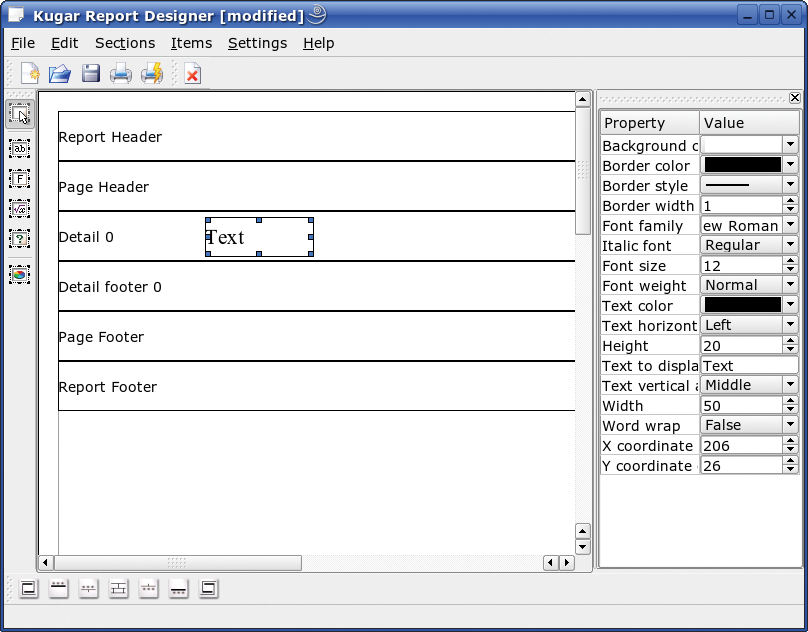The height and width of the screenshot is (632, 808).
Task: Choose the 'F' field item tool
Action: coord(20,179)
